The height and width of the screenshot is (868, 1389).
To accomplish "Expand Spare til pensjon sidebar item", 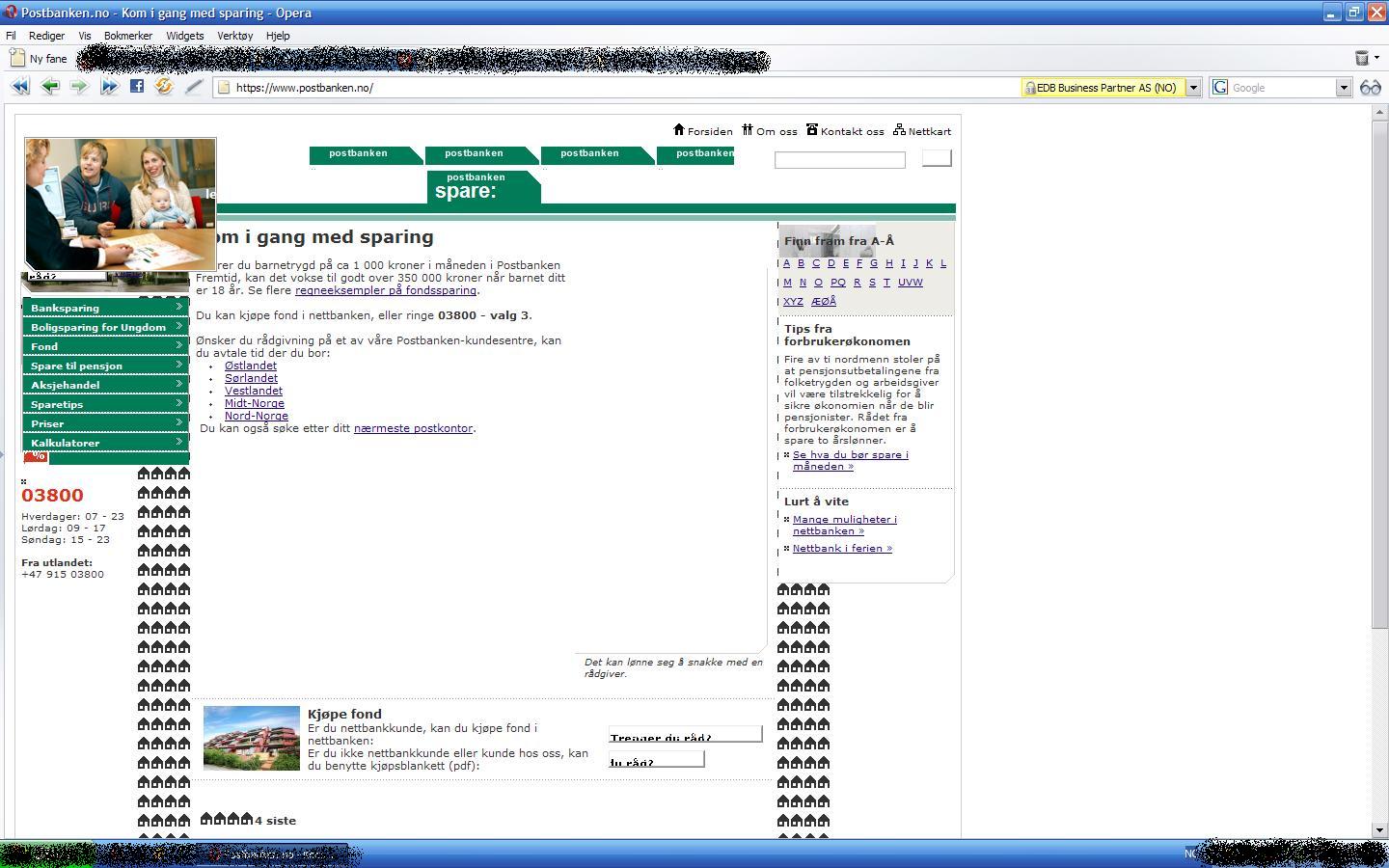I will (106, 366).
